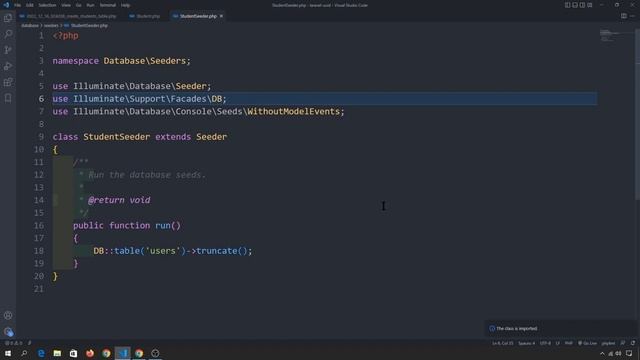Image resolution: width=640 pixels, height=360 pixels.
Task: Open the Edit menu
Action: click(x=30, y=5)
